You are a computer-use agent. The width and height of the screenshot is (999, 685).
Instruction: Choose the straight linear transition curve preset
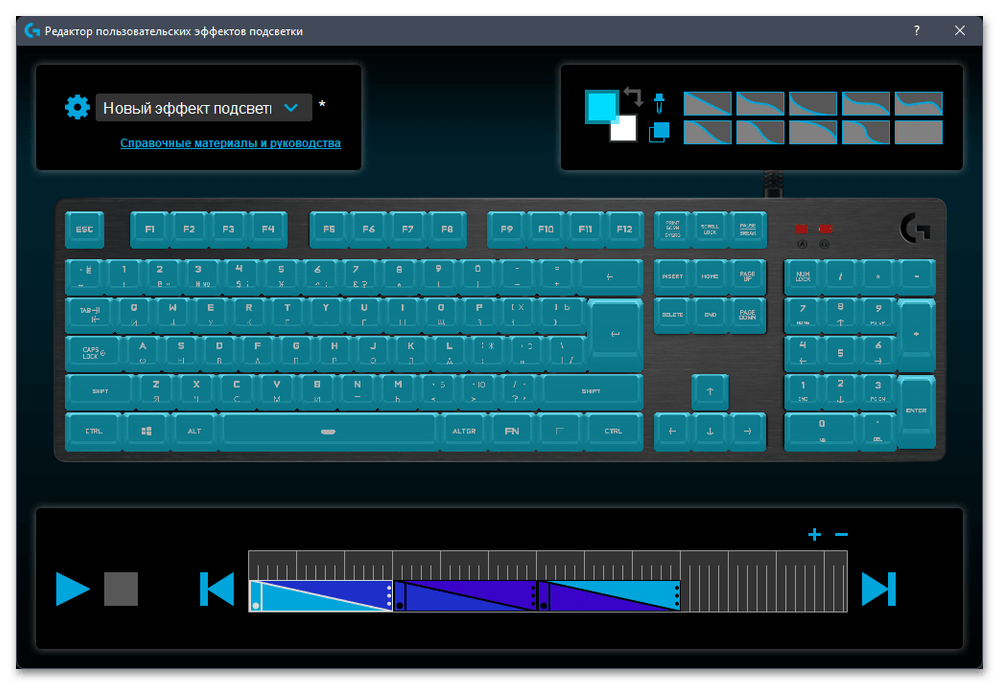708,104
